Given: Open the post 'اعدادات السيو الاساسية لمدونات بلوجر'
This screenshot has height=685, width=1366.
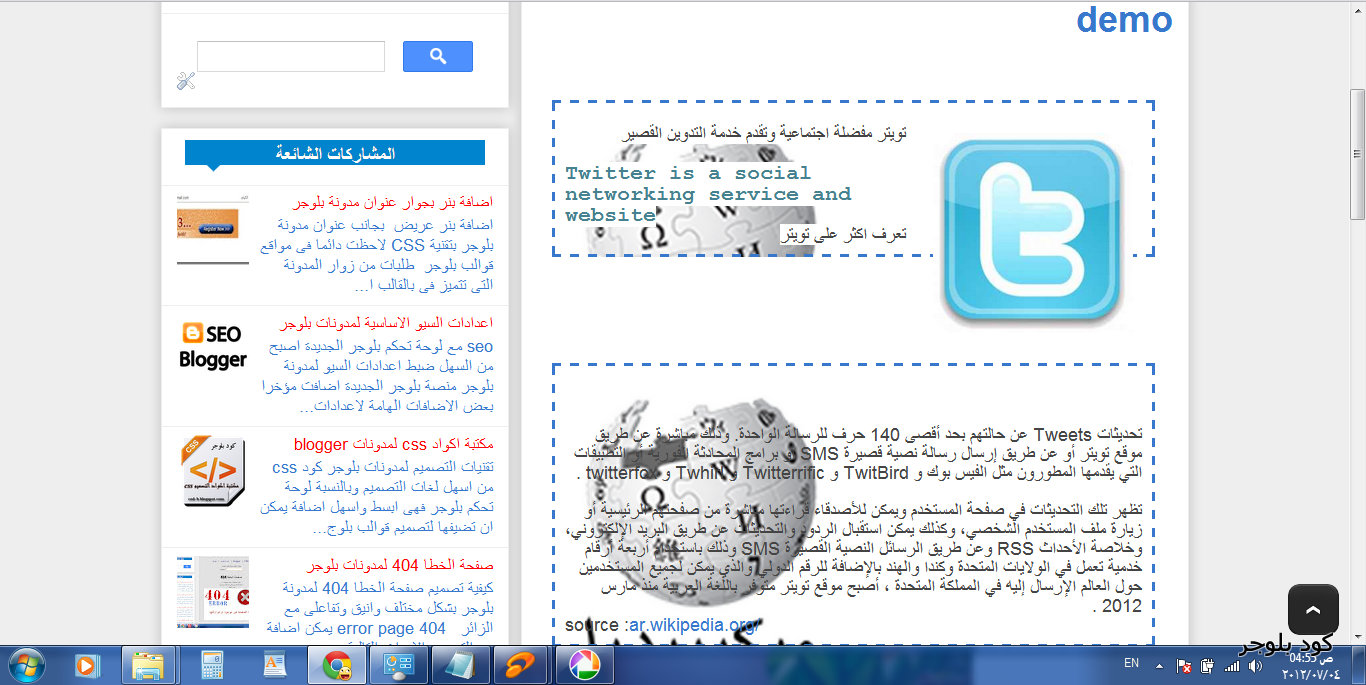Looking at the screenshot, I should (x=386, y=324).
